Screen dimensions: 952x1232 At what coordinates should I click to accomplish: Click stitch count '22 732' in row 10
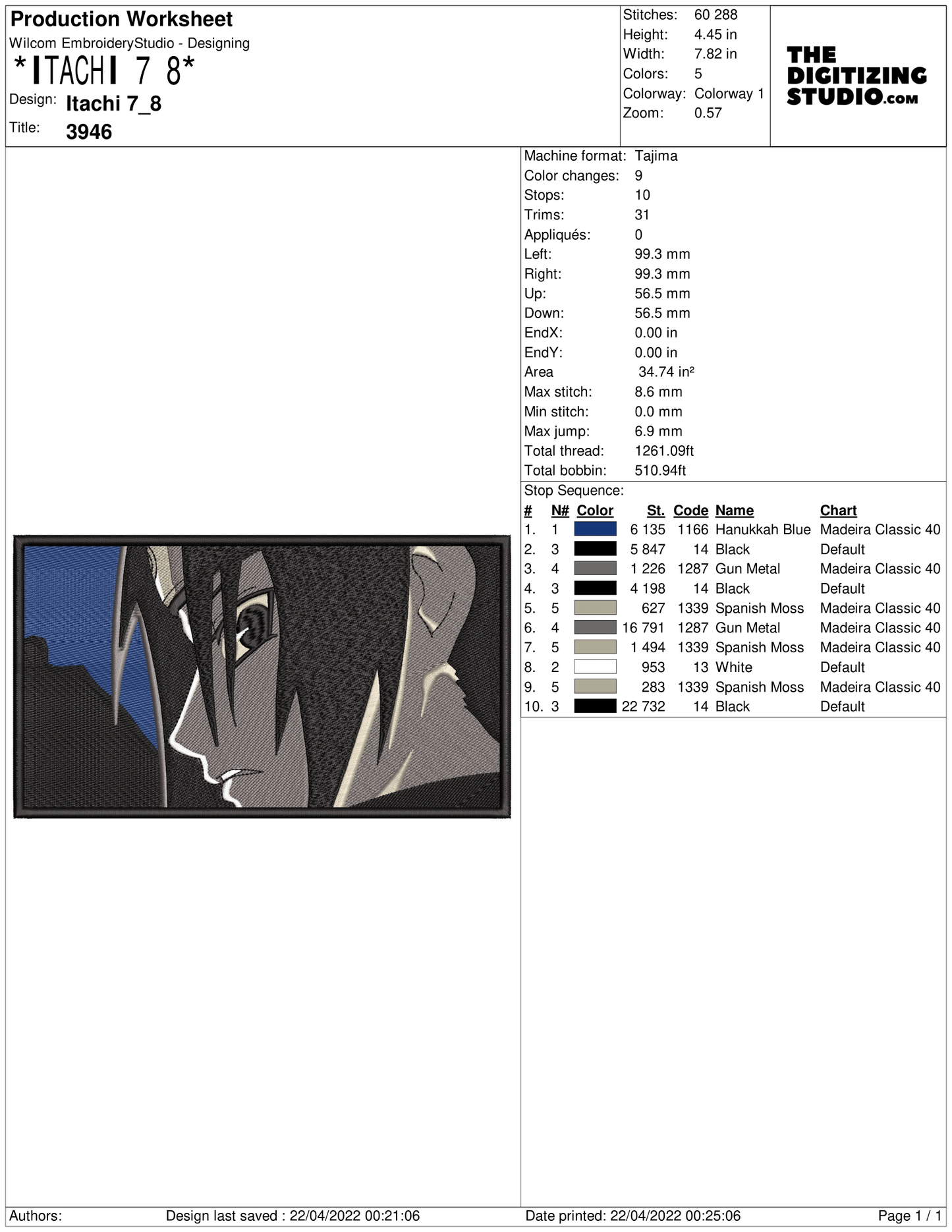point(644,706)
